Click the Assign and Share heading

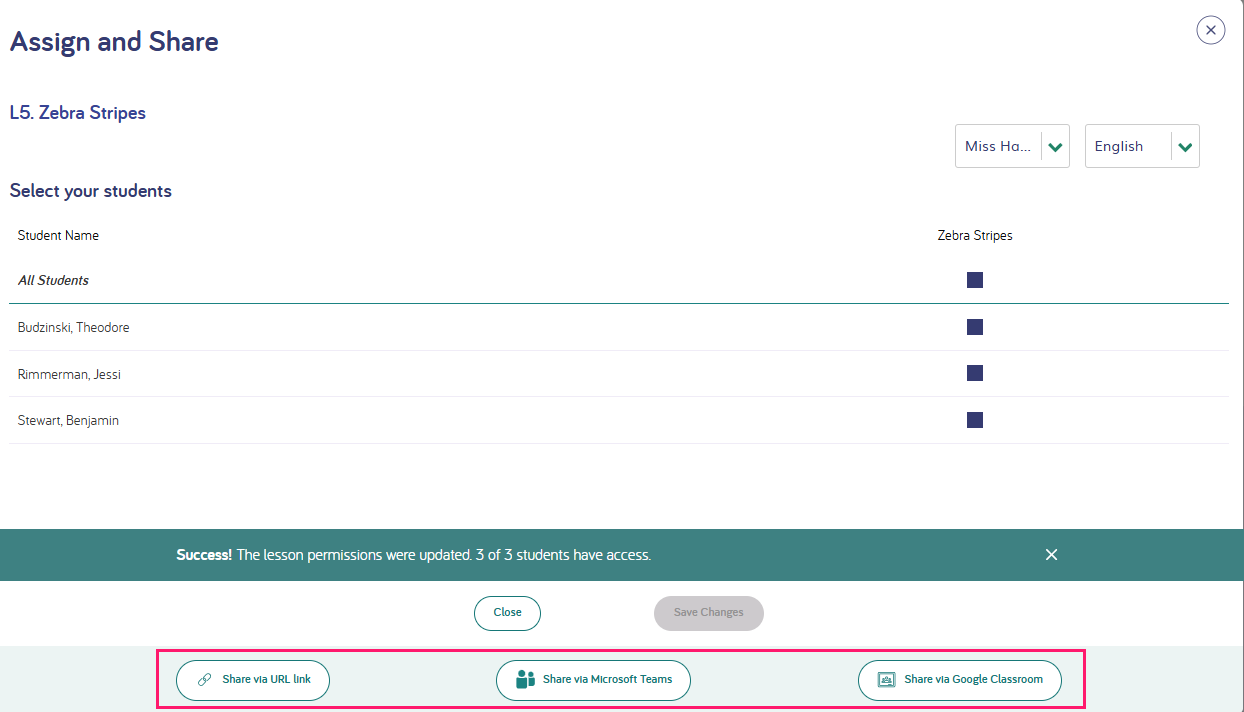point(114,42)
